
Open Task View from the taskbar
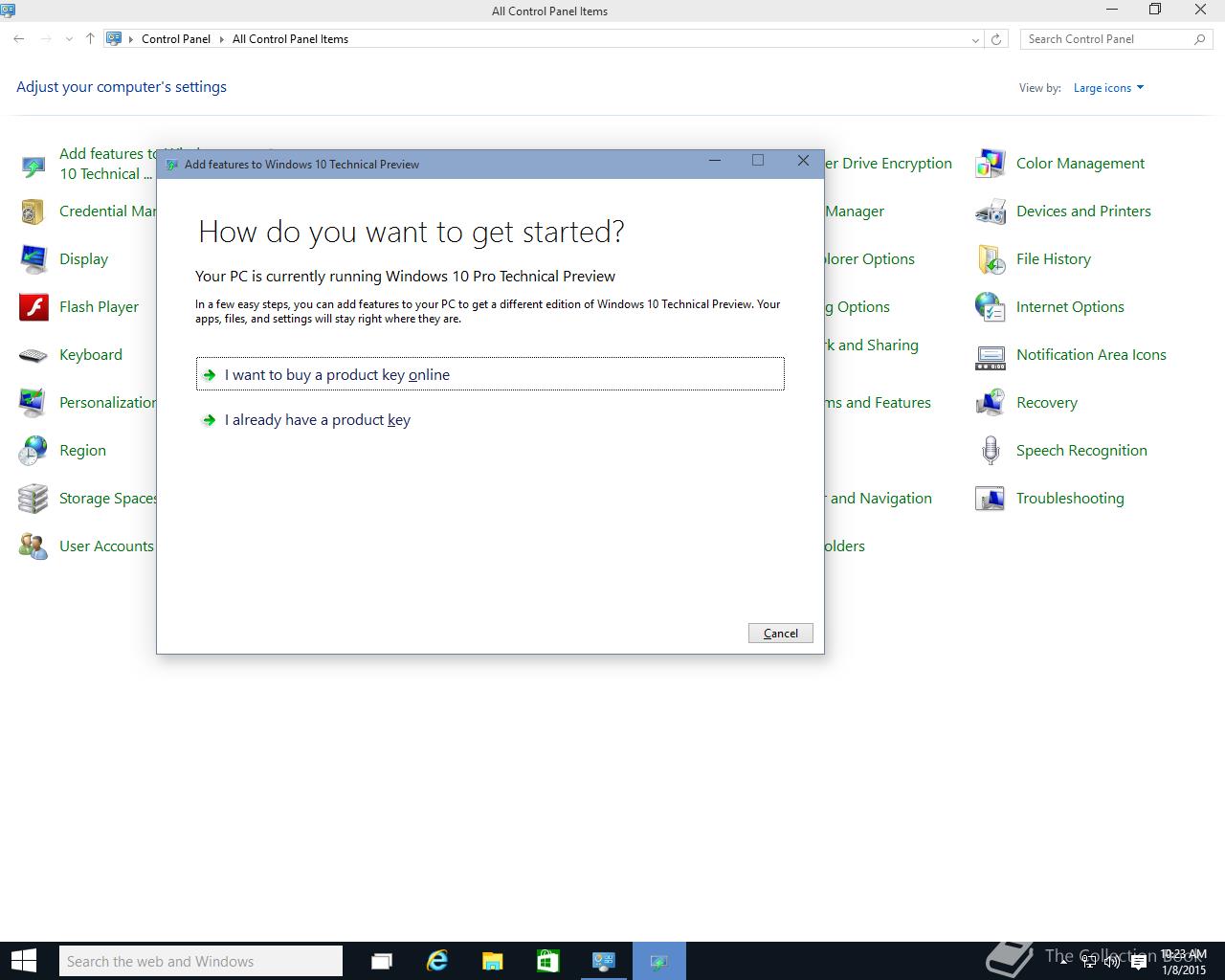click(x=382, y=961)
